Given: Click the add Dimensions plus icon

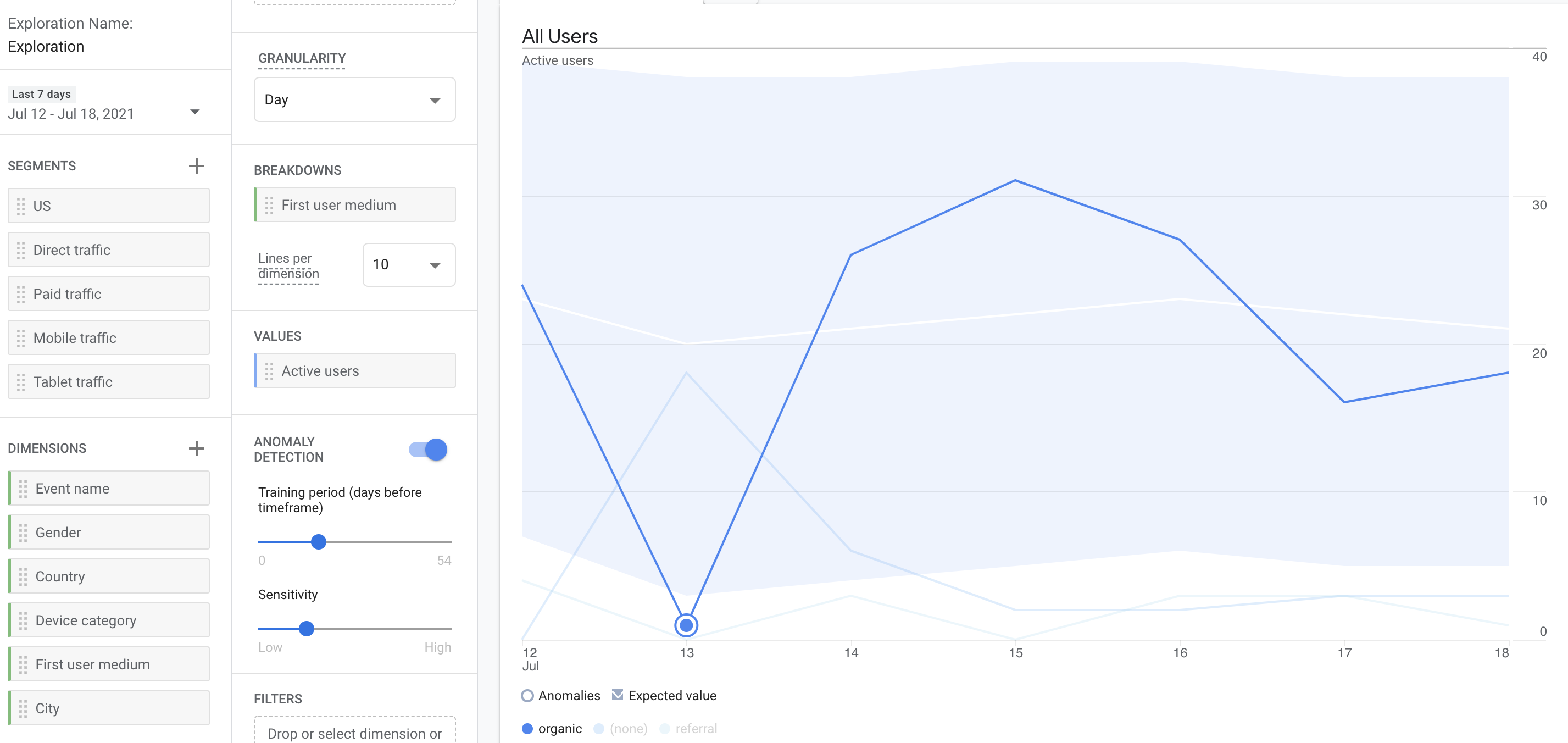Looking at the screenshot, I should click(x=196, y=448).
